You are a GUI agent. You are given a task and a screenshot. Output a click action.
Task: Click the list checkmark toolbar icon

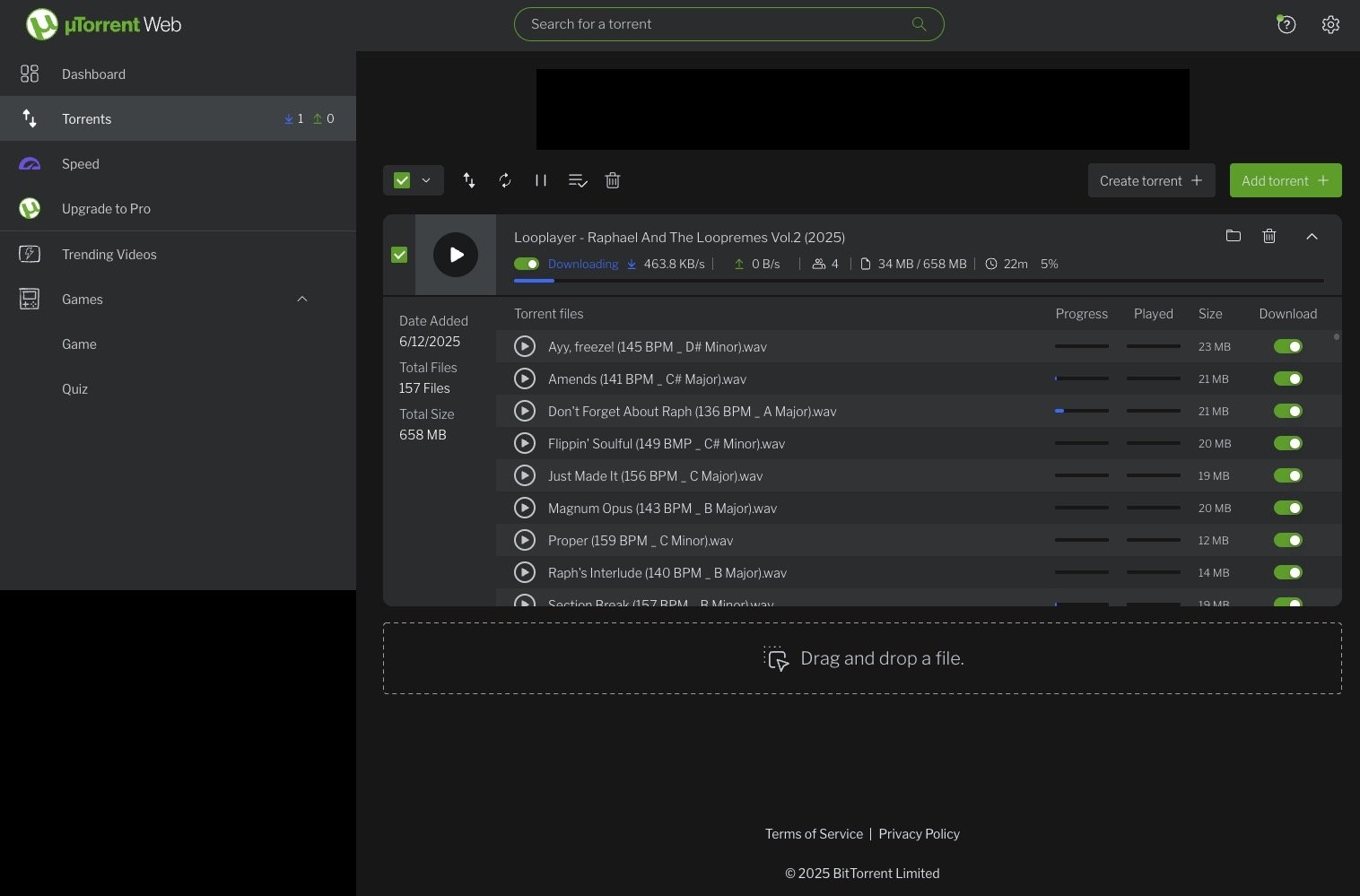(x=578, y=180)
